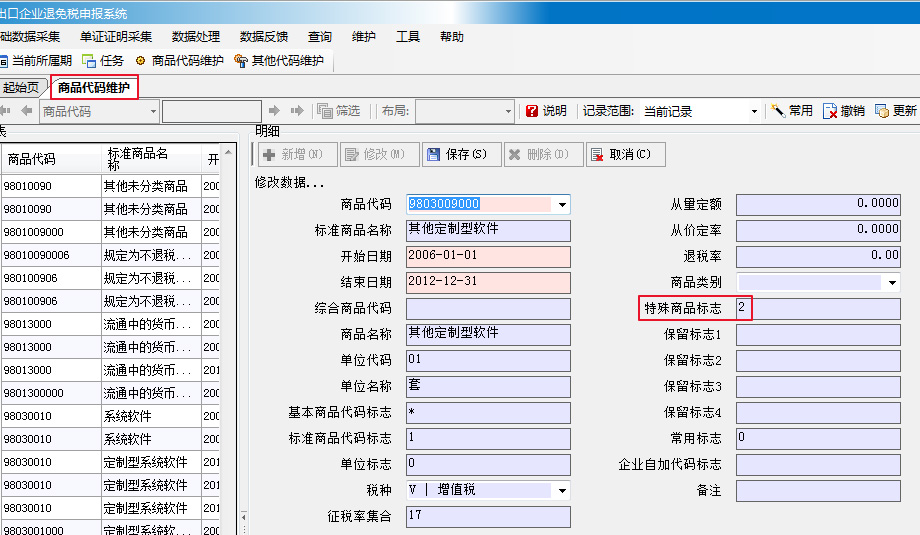Open the 说明 help icon

coord(532,111)
